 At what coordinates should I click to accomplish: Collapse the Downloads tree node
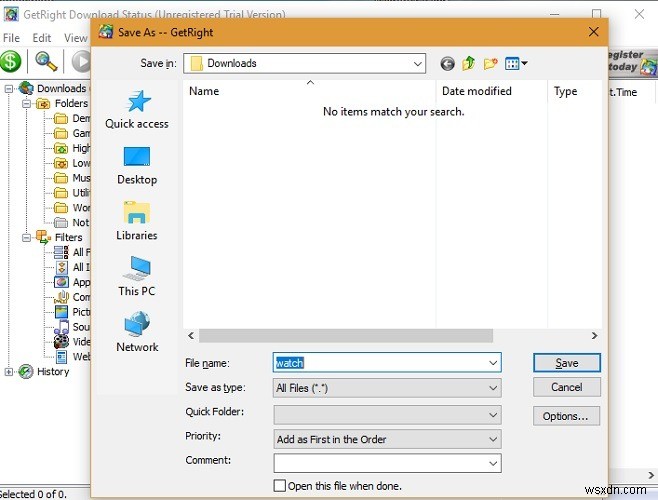8,89
